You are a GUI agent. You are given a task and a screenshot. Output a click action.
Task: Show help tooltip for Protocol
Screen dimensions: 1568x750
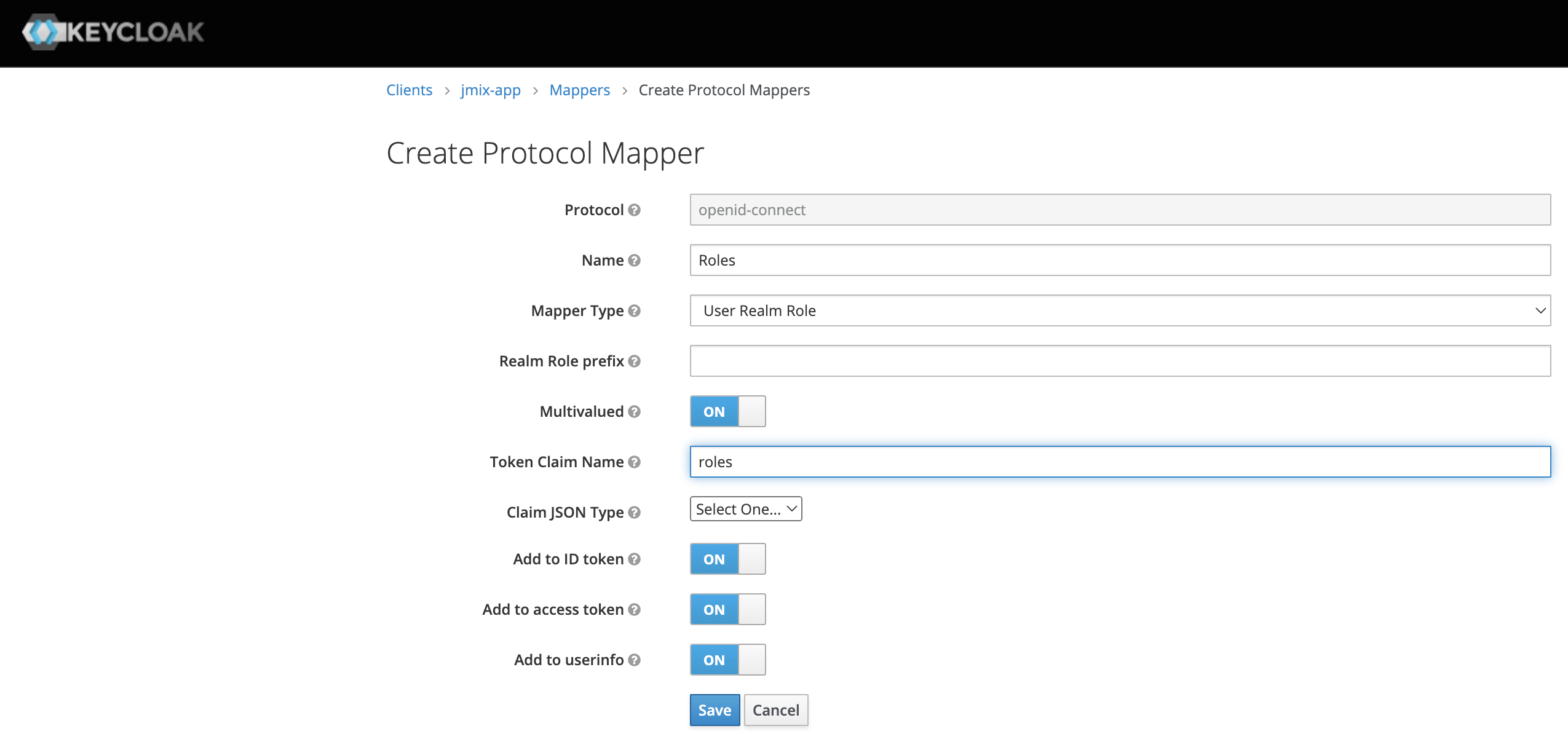pos(635,210)
